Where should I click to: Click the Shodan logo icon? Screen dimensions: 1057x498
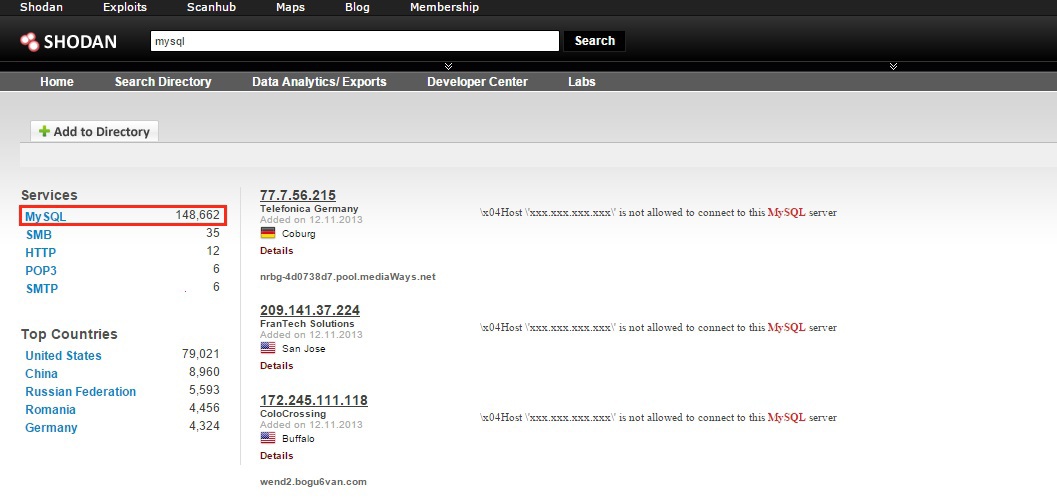(x=29, y=42)
